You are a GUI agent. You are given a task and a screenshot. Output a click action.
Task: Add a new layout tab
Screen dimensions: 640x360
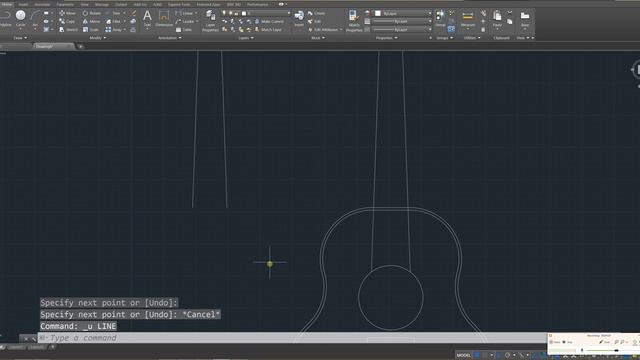pyautogui.click(x=52, y=347)
